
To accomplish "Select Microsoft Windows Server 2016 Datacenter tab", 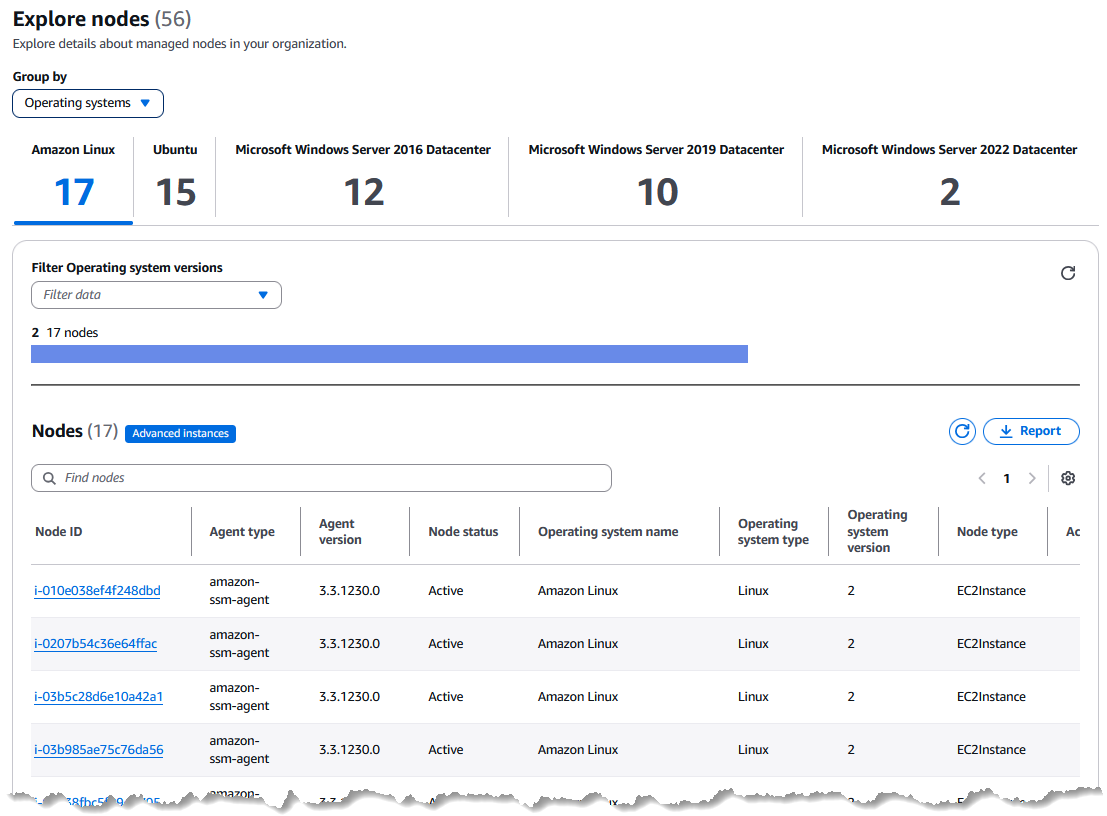I will pyautogui.click(x=363, y=176).
